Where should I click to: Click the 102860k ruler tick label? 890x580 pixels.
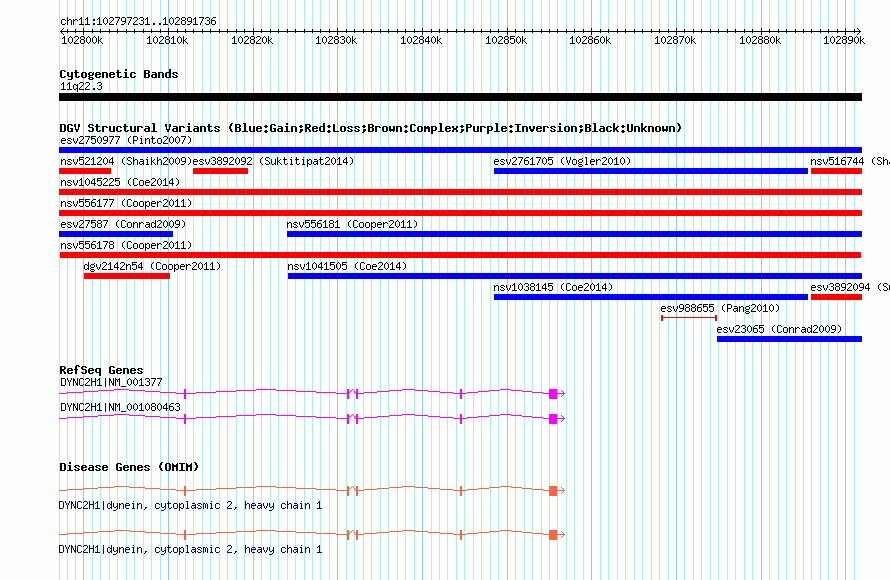(x=590, y=40)
